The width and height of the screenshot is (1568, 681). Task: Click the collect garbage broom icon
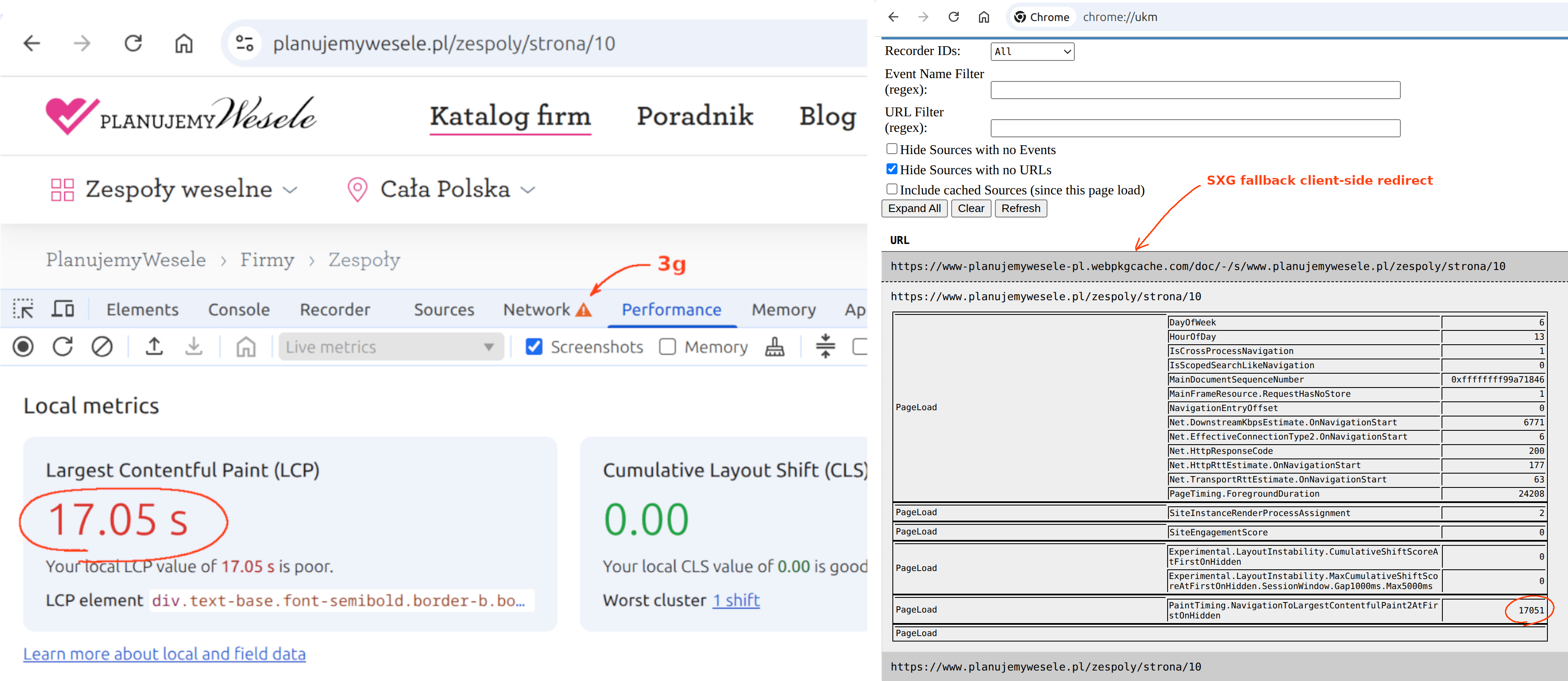point(774,346)
